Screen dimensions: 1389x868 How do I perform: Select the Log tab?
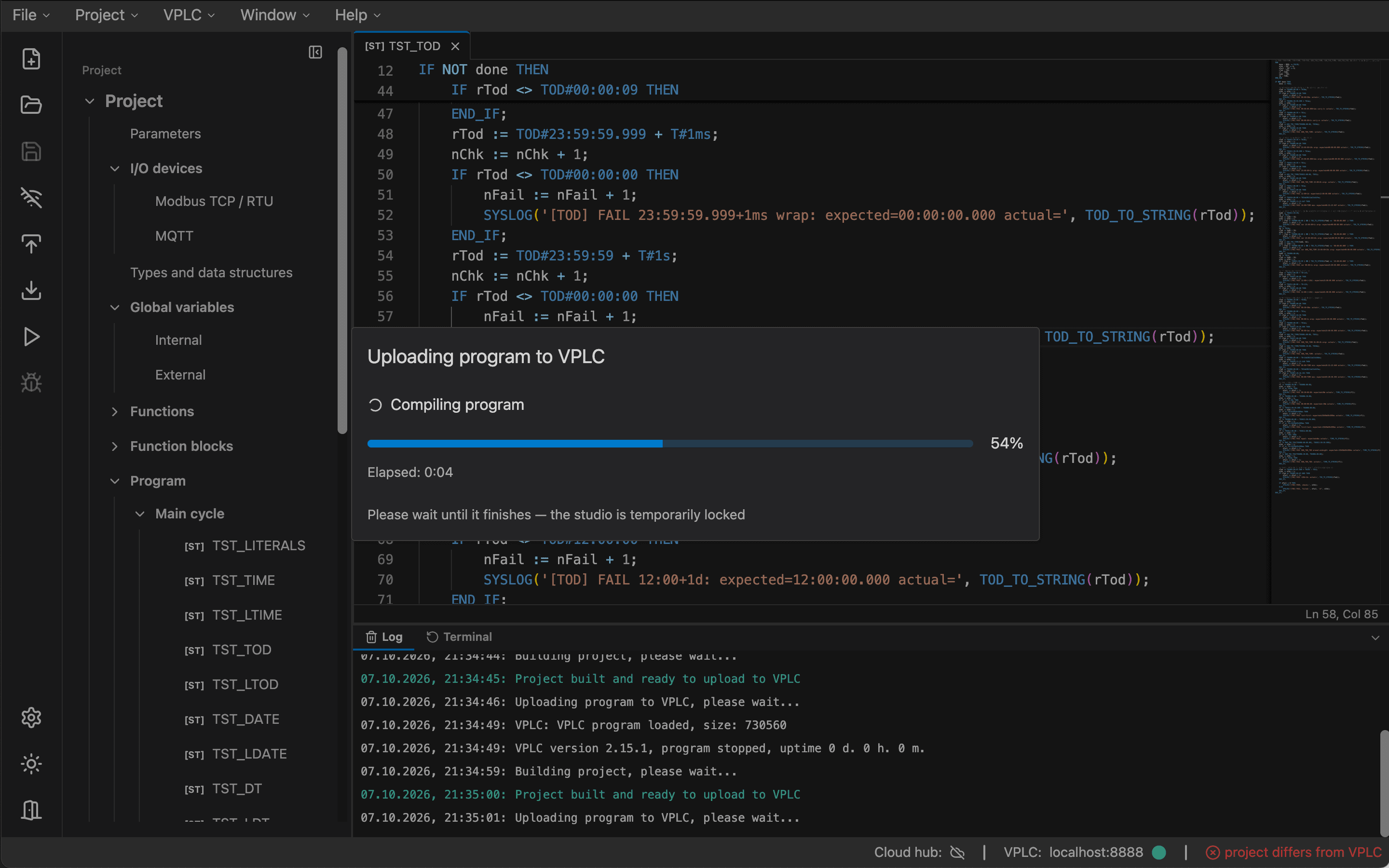(384, 637)
